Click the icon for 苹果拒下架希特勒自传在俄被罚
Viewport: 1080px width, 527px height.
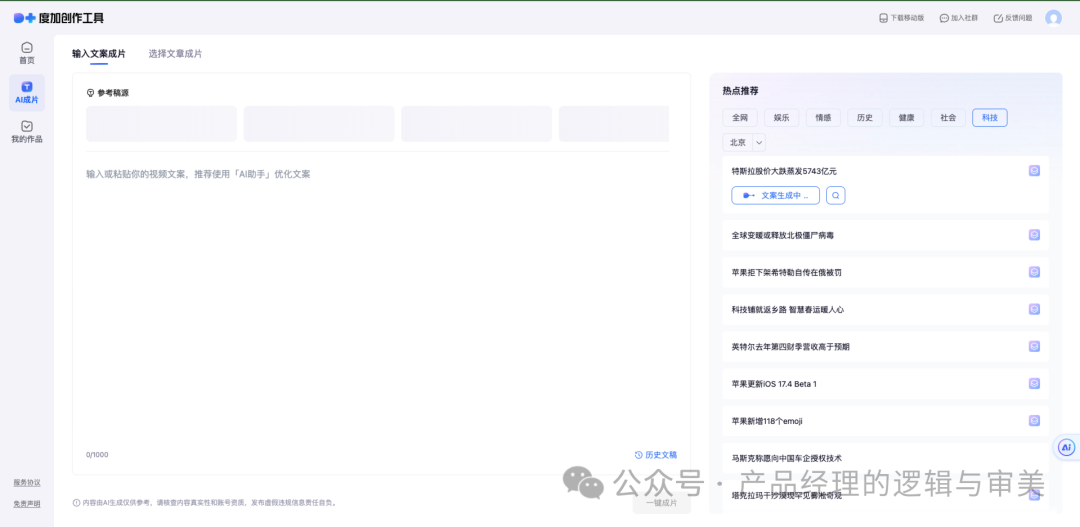click(x=1034, y=272)
